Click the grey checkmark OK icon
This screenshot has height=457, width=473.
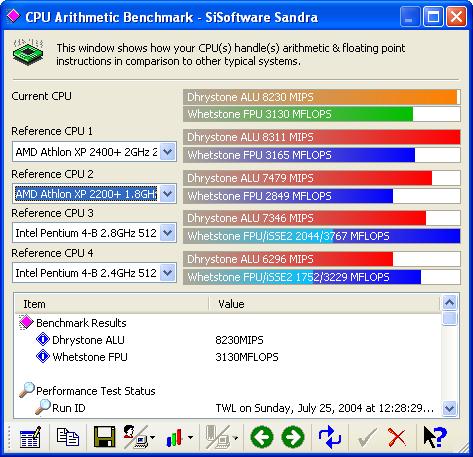tap(367, 437)
